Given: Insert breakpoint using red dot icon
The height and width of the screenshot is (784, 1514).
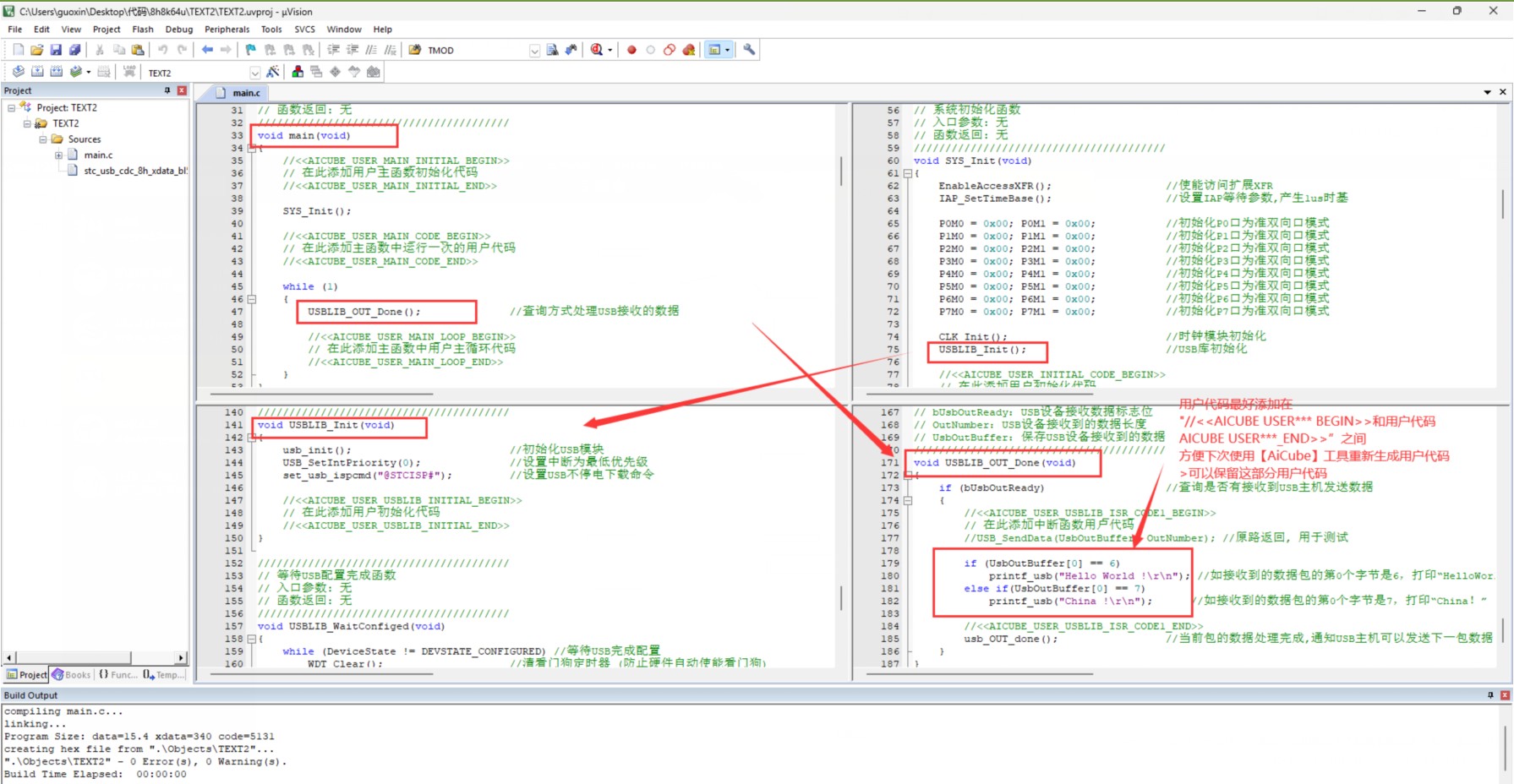Looking at the screenshot, I should 631,50.
